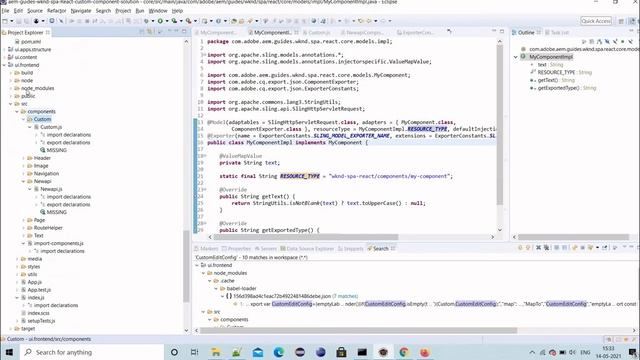Open the Run button dropdown arrow
The width and height of the screenshot is (640, 360).
coord(167,21)
